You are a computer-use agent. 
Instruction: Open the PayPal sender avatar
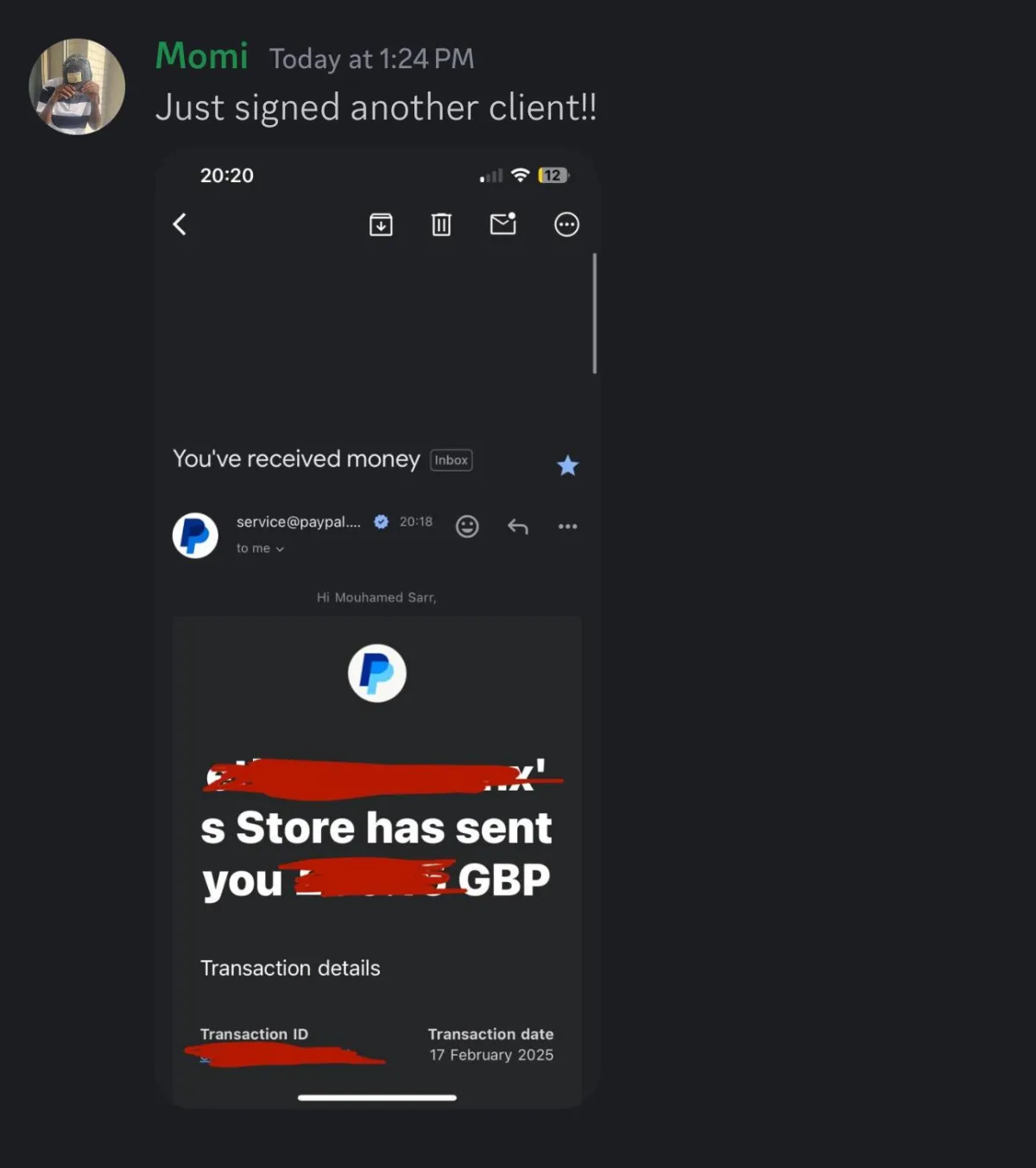click(x=195, y=535)
